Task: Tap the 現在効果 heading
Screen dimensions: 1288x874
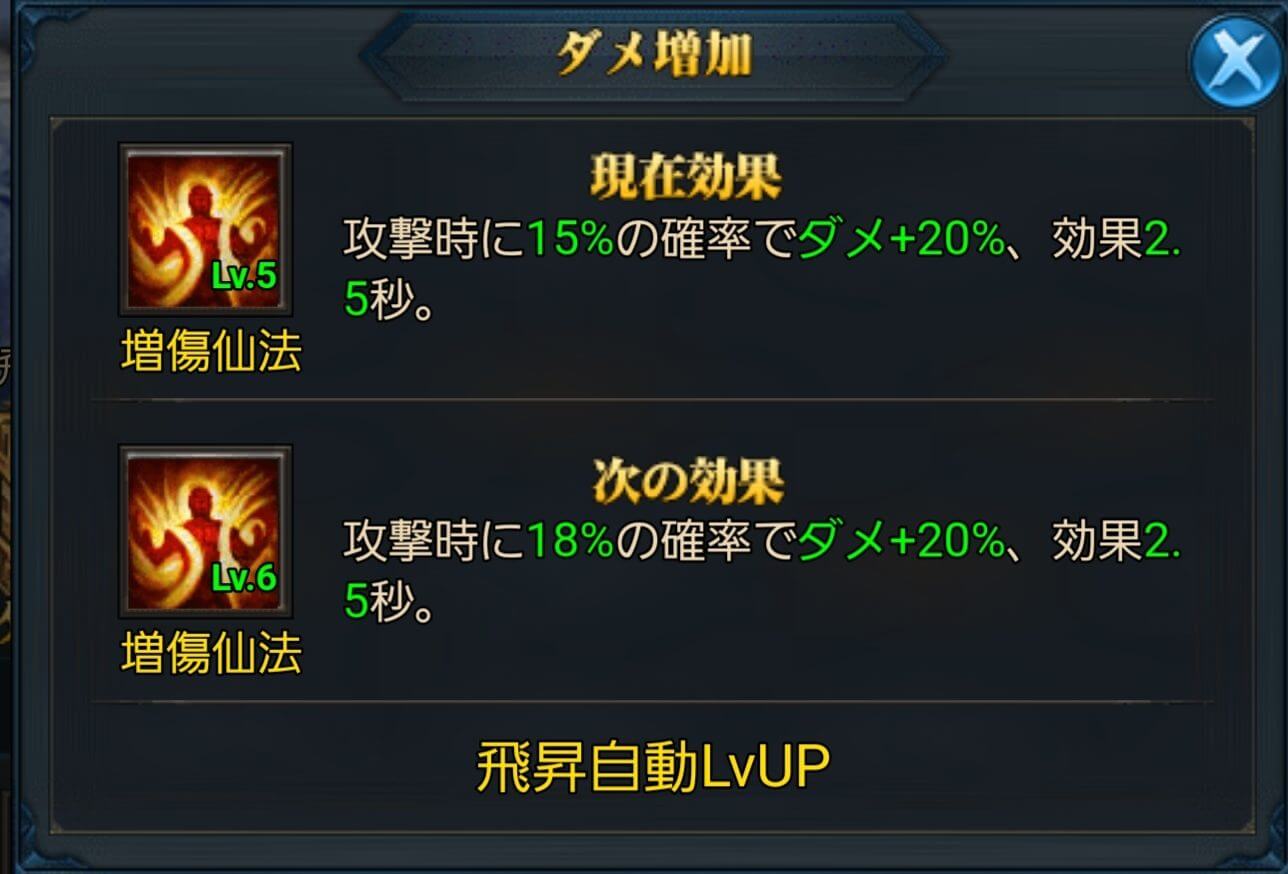Action: [686, 178]
